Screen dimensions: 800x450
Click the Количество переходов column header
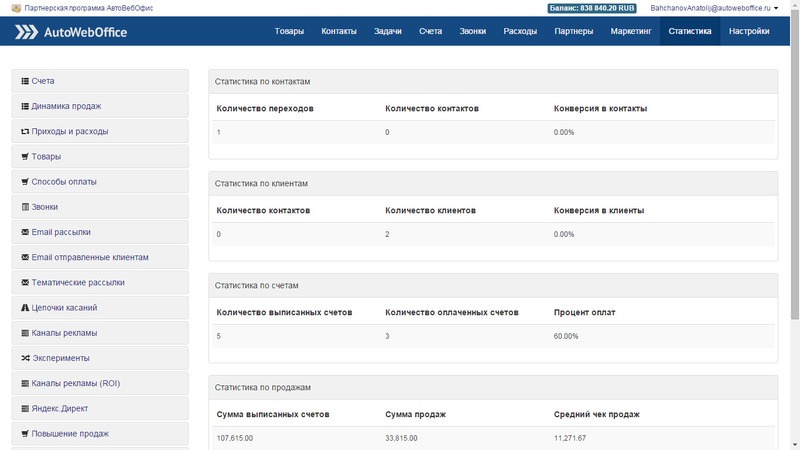265,109
